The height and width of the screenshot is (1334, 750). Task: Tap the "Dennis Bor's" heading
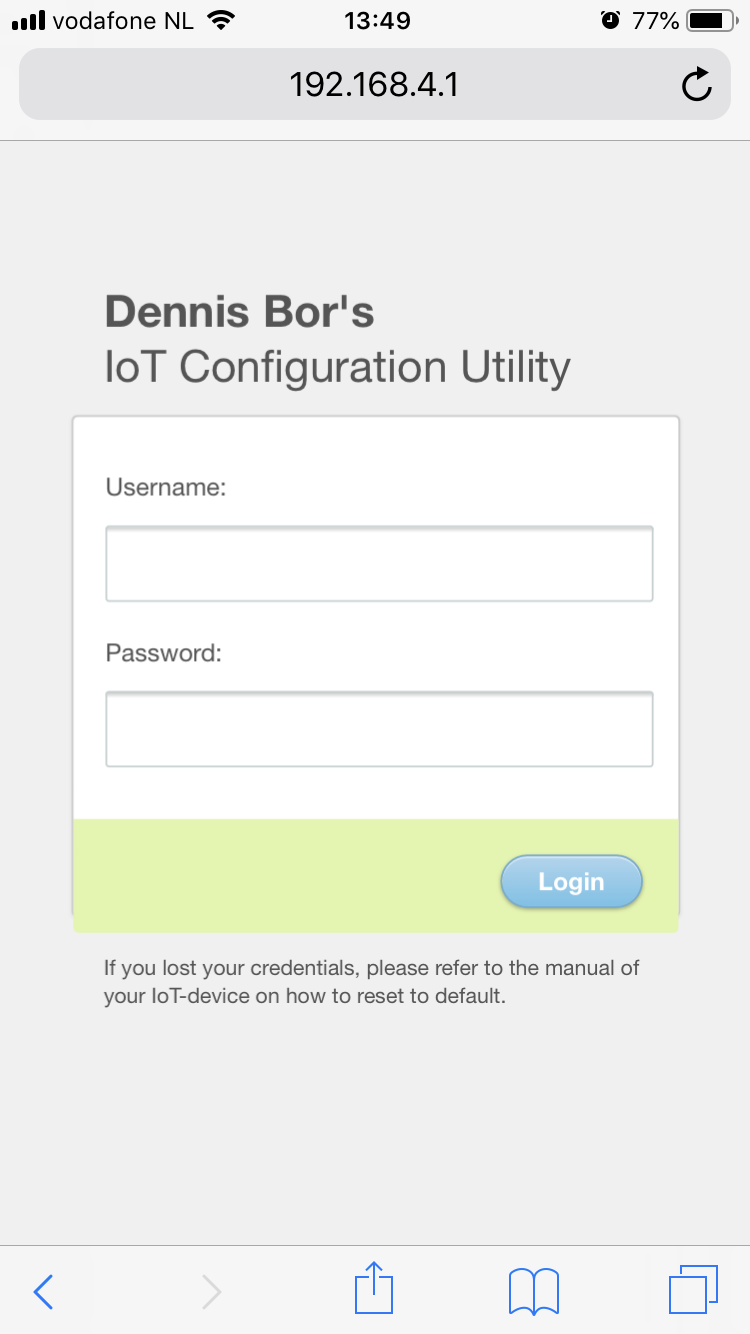point(239,312)
